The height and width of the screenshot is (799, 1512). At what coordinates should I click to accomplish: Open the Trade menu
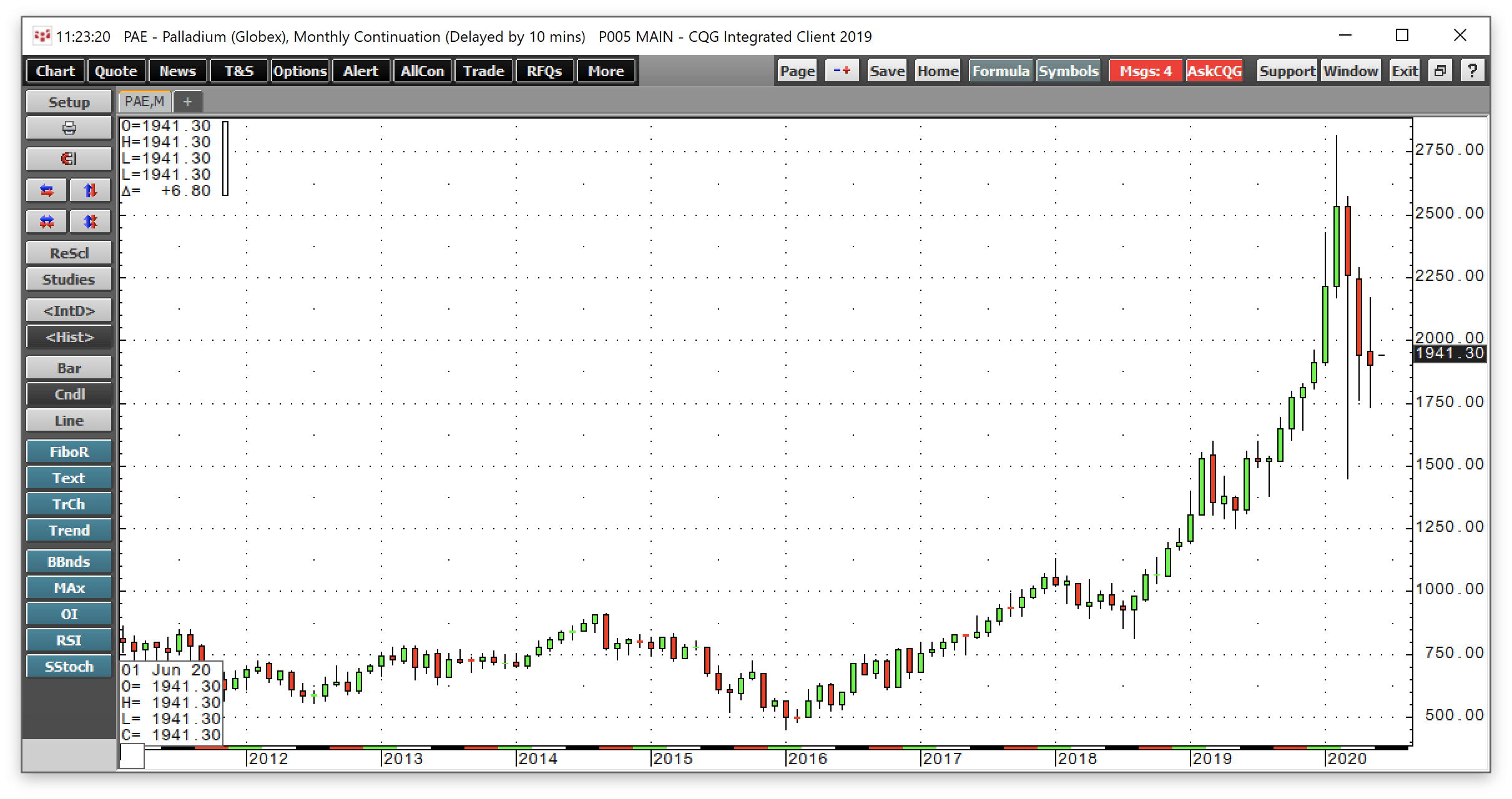(x=484, y=71)
